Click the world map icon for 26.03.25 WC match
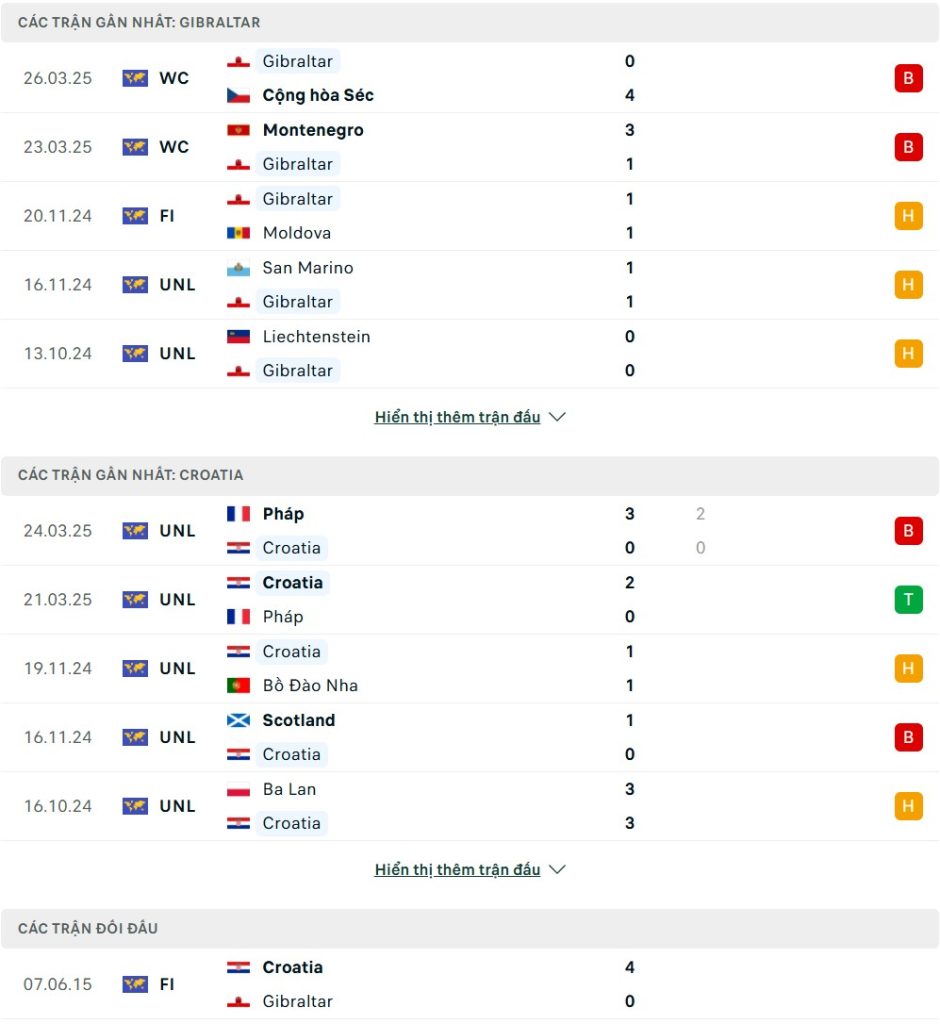 click(135, 78)
